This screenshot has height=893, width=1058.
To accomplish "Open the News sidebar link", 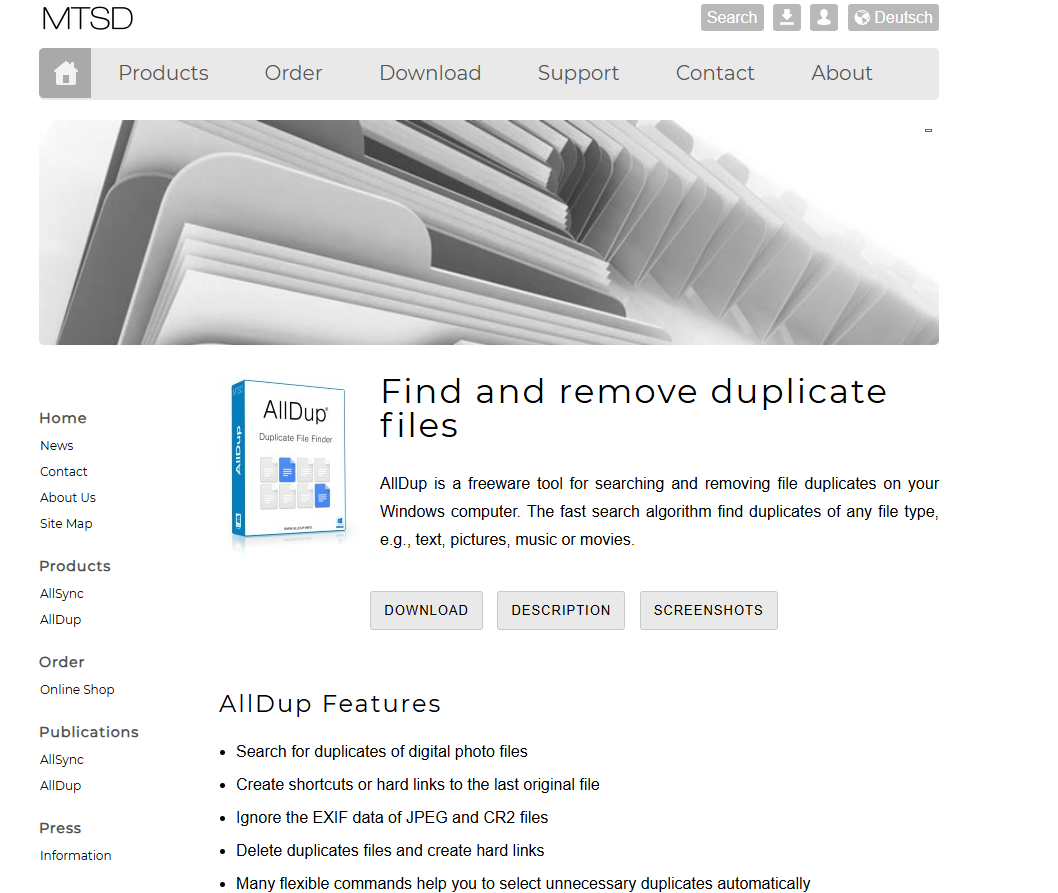I will 57,445.
